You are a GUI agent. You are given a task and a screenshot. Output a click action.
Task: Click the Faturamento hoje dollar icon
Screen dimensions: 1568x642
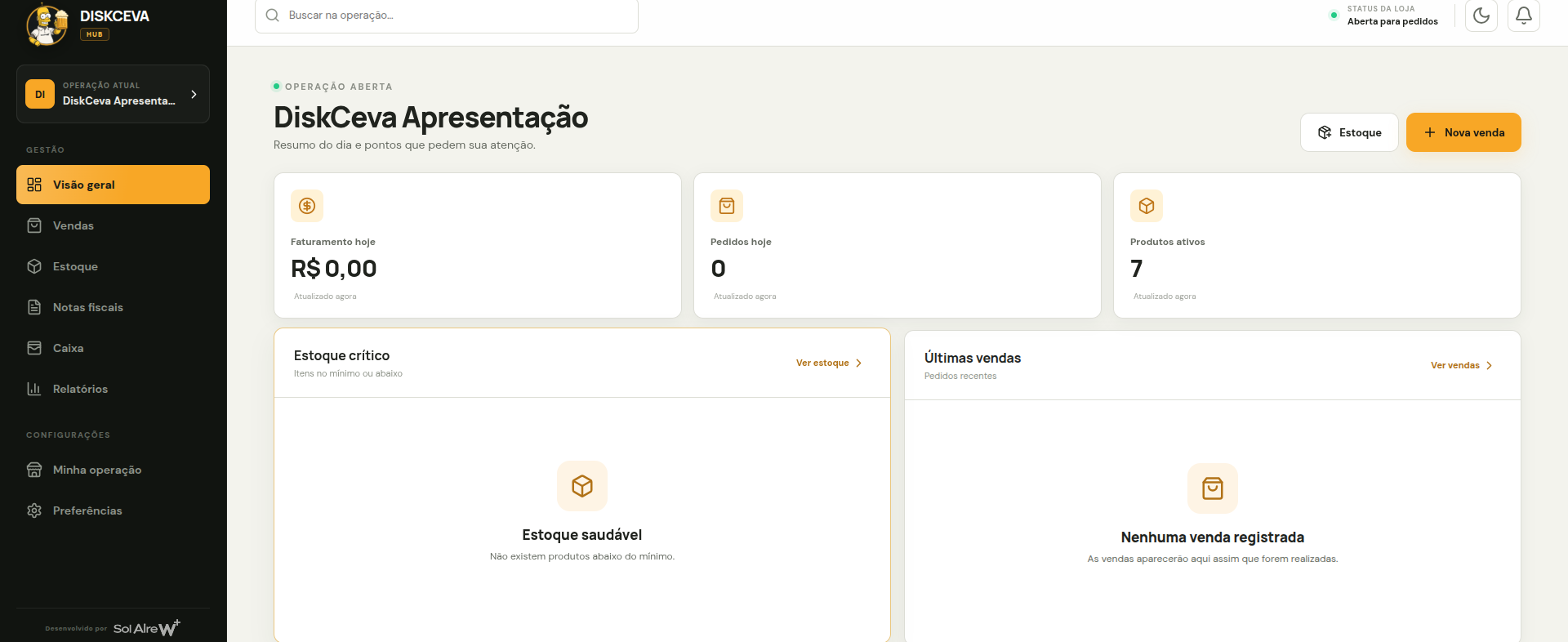point(307,206)
